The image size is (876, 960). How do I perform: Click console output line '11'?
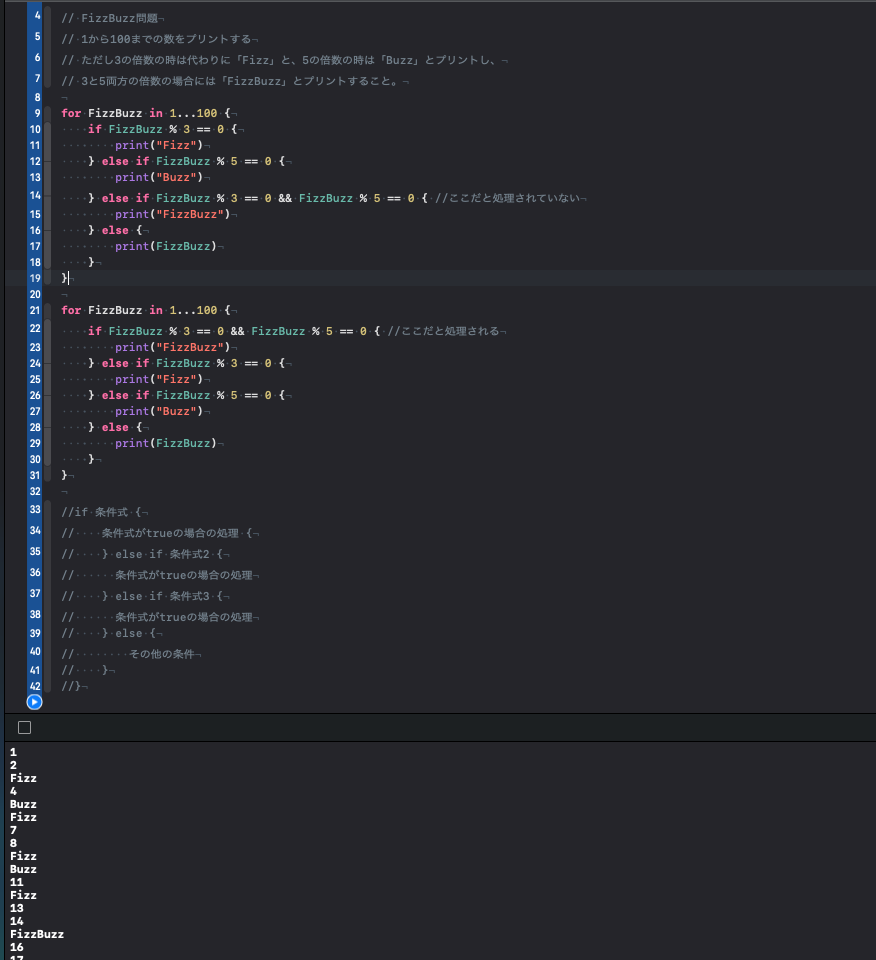tap(17, 882)
